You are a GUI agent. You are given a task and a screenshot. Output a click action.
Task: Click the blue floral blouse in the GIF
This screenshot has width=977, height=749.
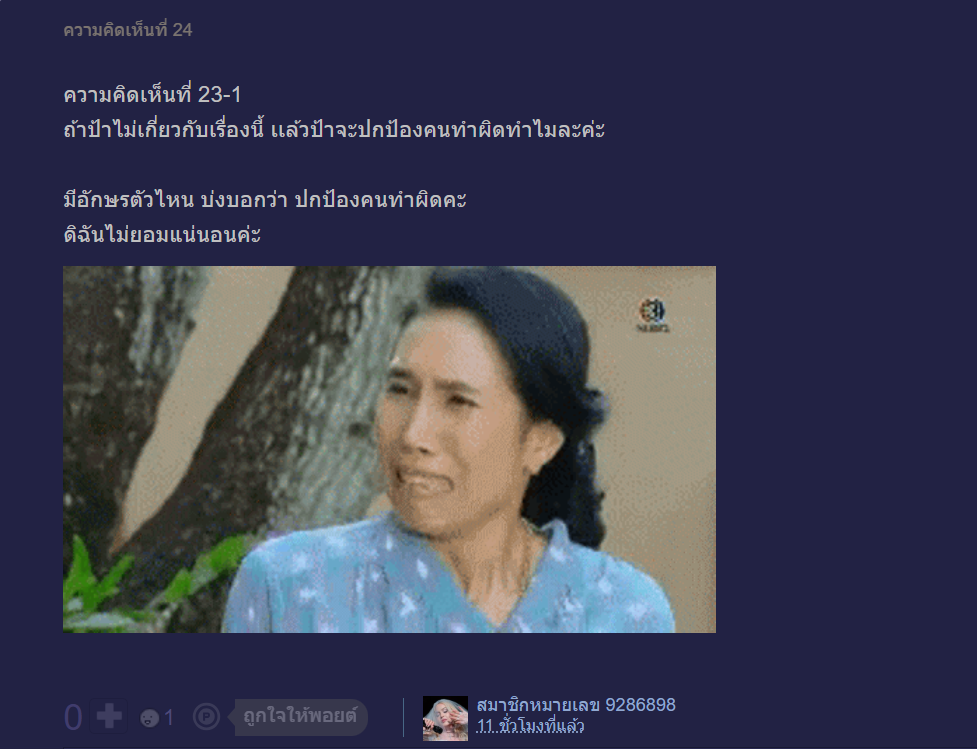pos(449,586)
